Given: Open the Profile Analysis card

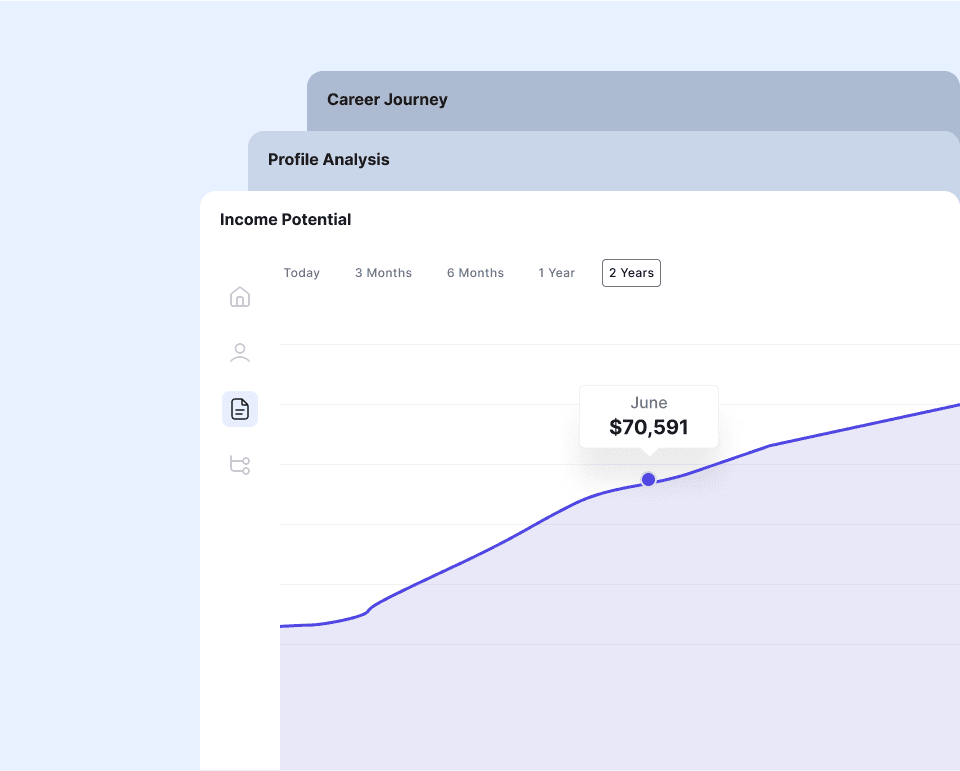Looking at the screenshot, I should [329, 160].
